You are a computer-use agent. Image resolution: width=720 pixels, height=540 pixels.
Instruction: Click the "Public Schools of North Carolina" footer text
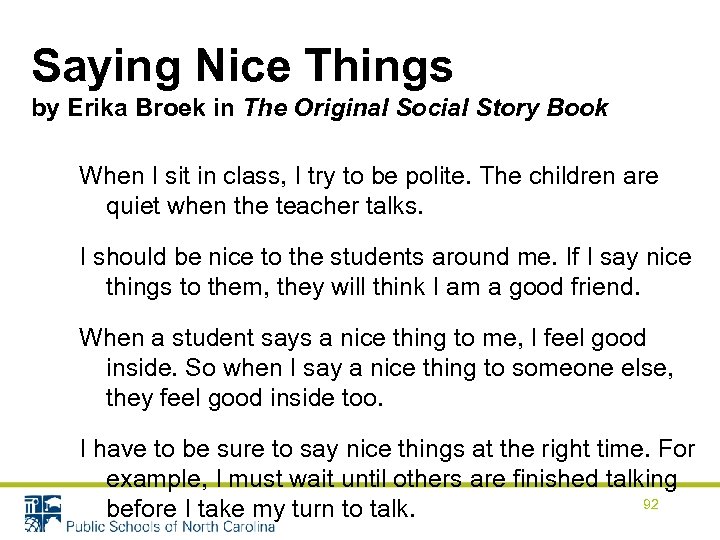click(x=170, y=526)
